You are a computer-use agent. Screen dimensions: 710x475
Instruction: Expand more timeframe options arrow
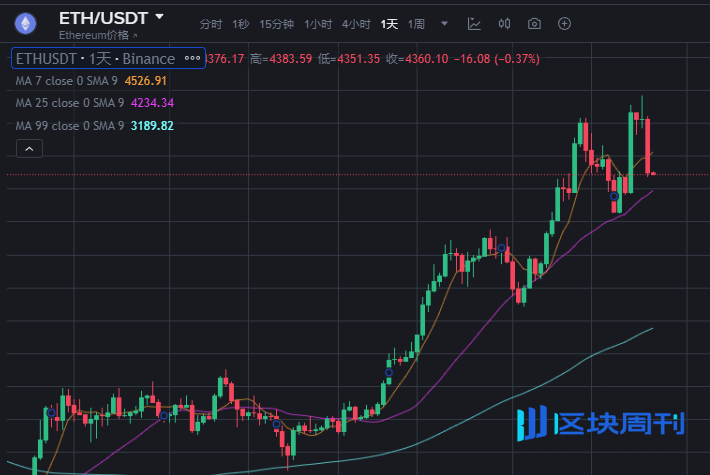(x=444, y=24)
